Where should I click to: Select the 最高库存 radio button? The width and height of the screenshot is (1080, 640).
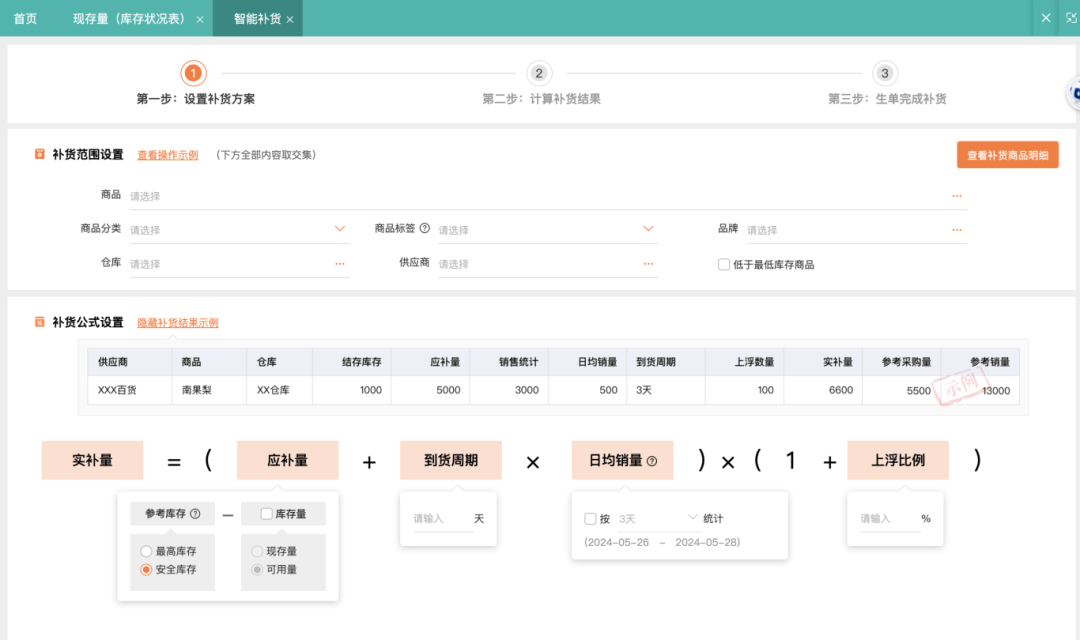point(146,552)
